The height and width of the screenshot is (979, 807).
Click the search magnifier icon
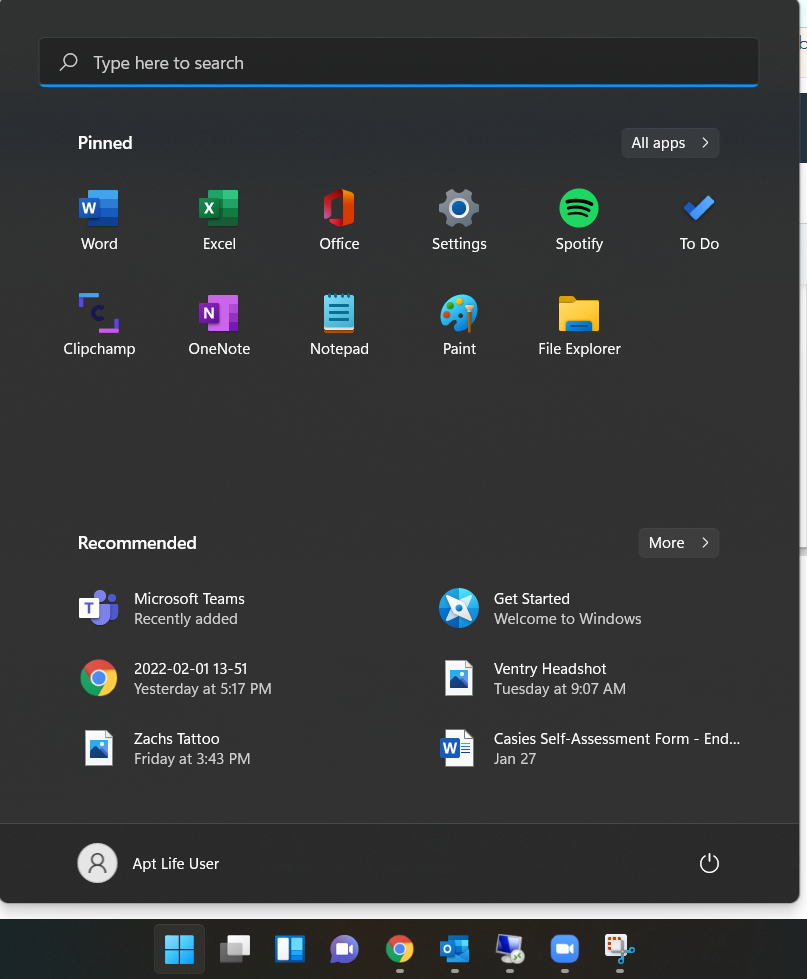69,62
